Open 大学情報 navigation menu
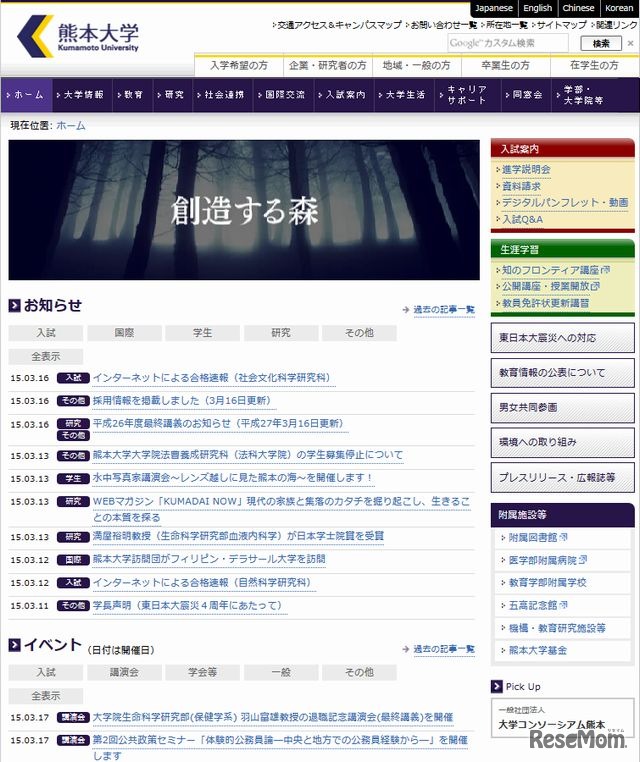Viewport: 640px width, 762px height. (x=82, y=95)
